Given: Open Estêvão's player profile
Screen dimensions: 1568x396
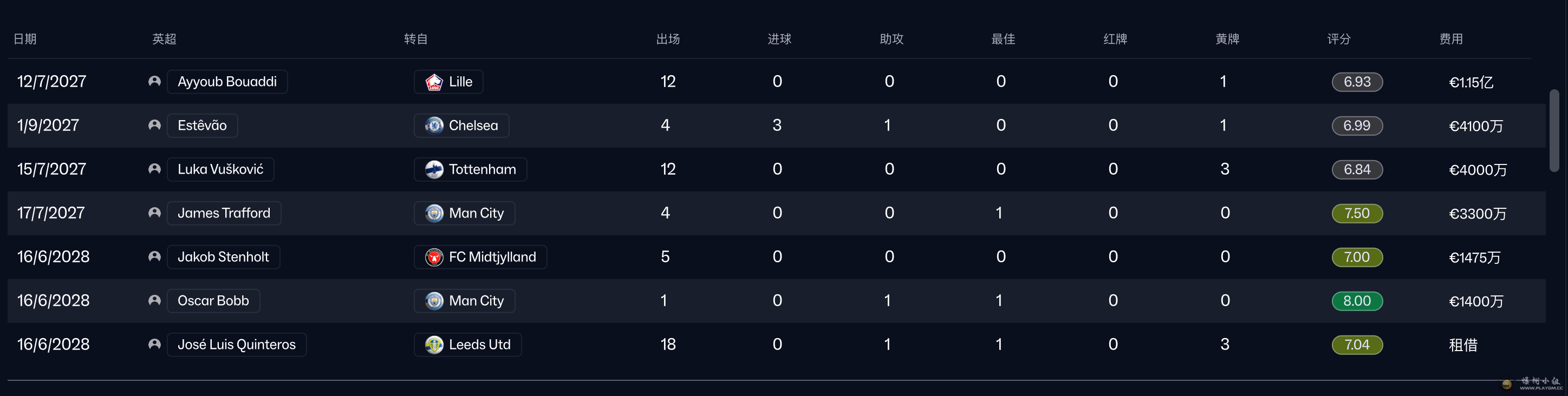Looking at the screenshot, I should click(202, 126).
